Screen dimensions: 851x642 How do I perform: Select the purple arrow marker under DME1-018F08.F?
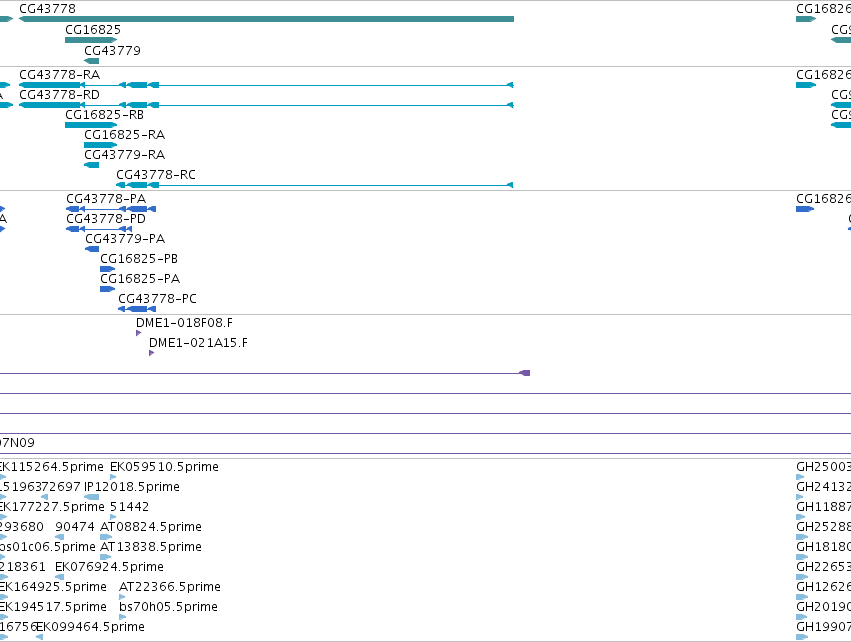(x=138, y=333)
